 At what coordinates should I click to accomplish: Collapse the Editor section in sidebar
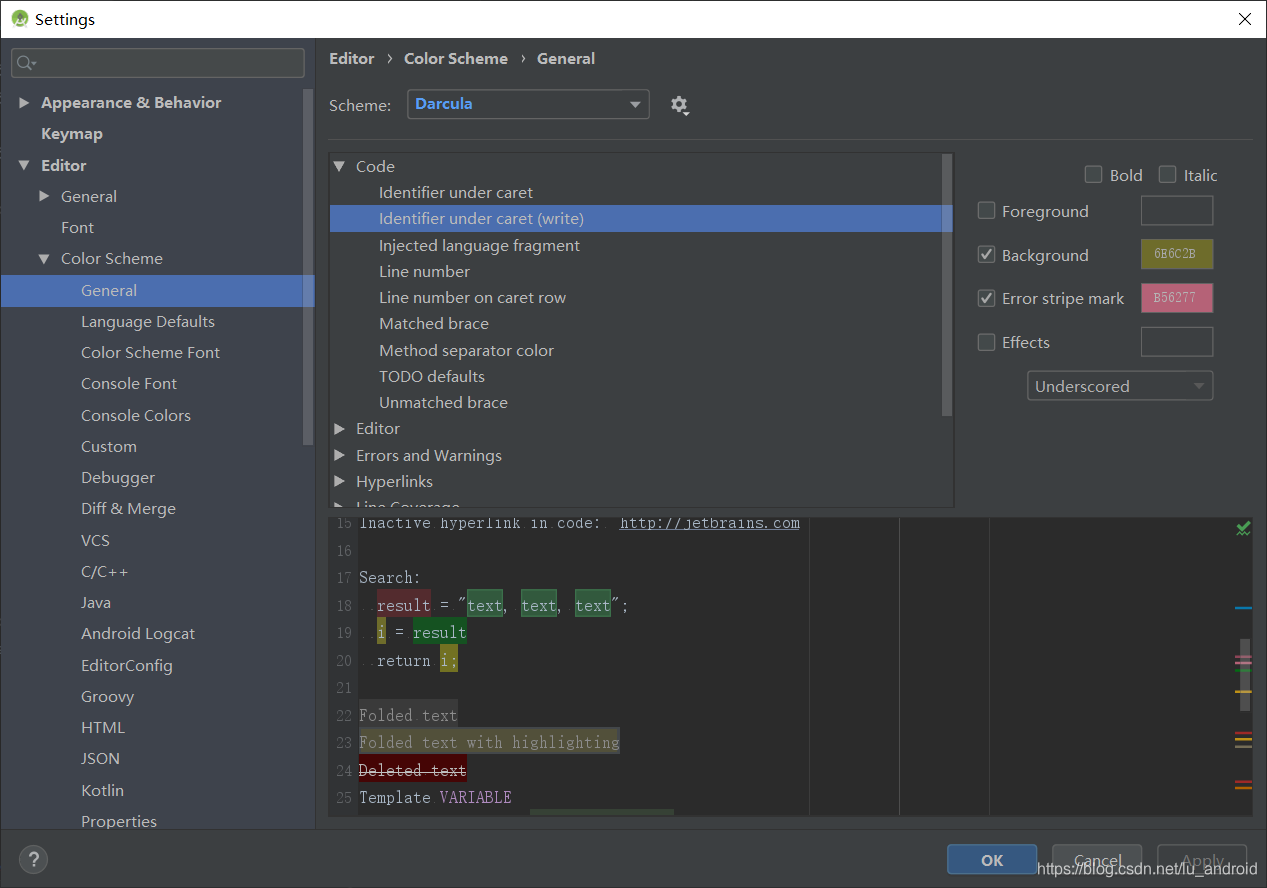(x=24, y=166)
